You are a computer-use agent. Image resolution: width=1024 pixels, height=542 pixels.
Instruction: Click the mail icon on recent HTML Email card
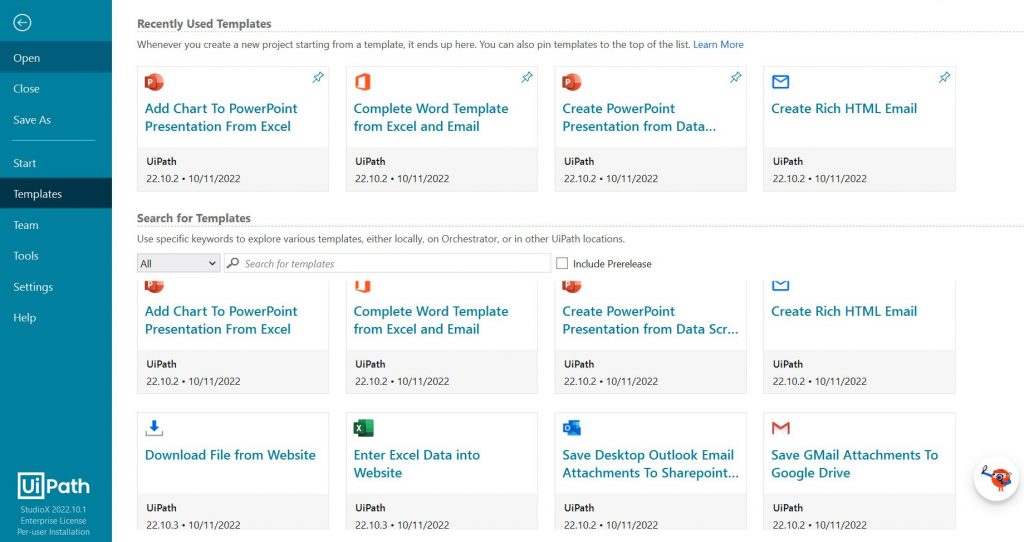coord(780,82)
